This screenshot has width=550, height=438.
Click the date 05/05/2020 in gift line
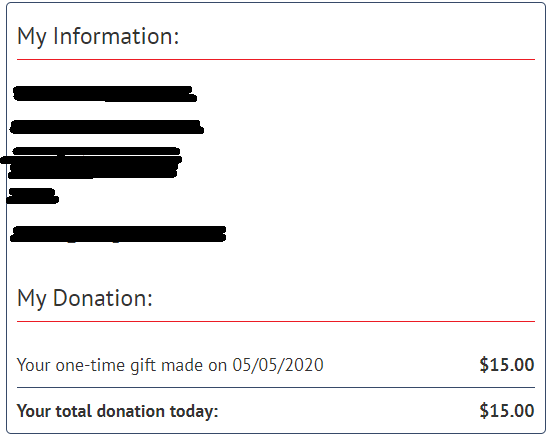[278, 365]
